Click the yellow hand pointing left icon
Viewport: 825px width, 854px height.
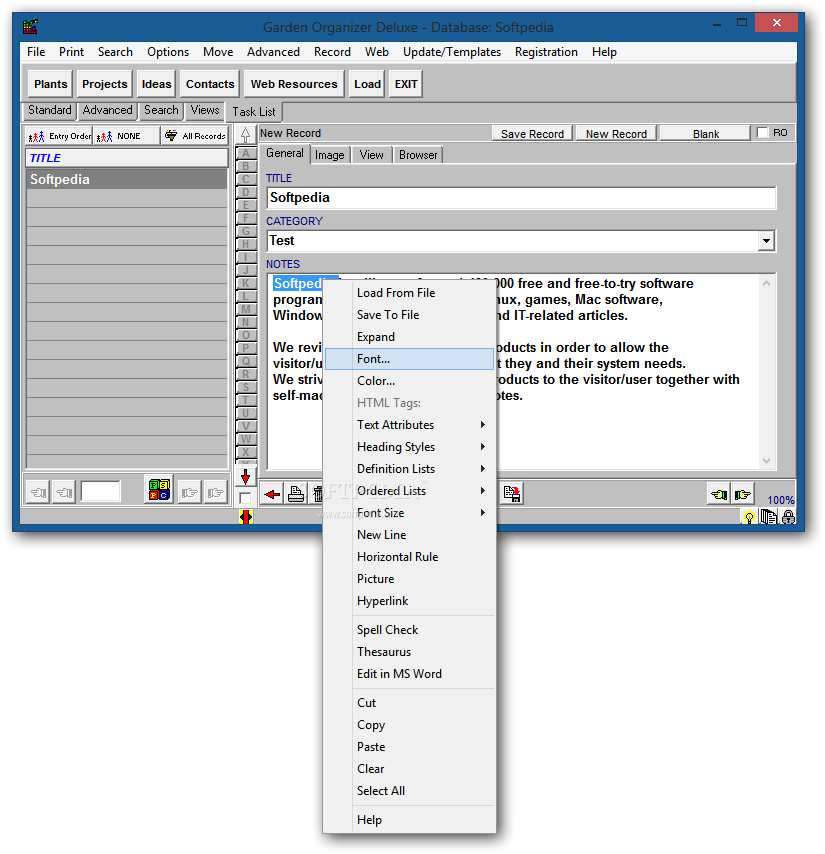point(719,495)
